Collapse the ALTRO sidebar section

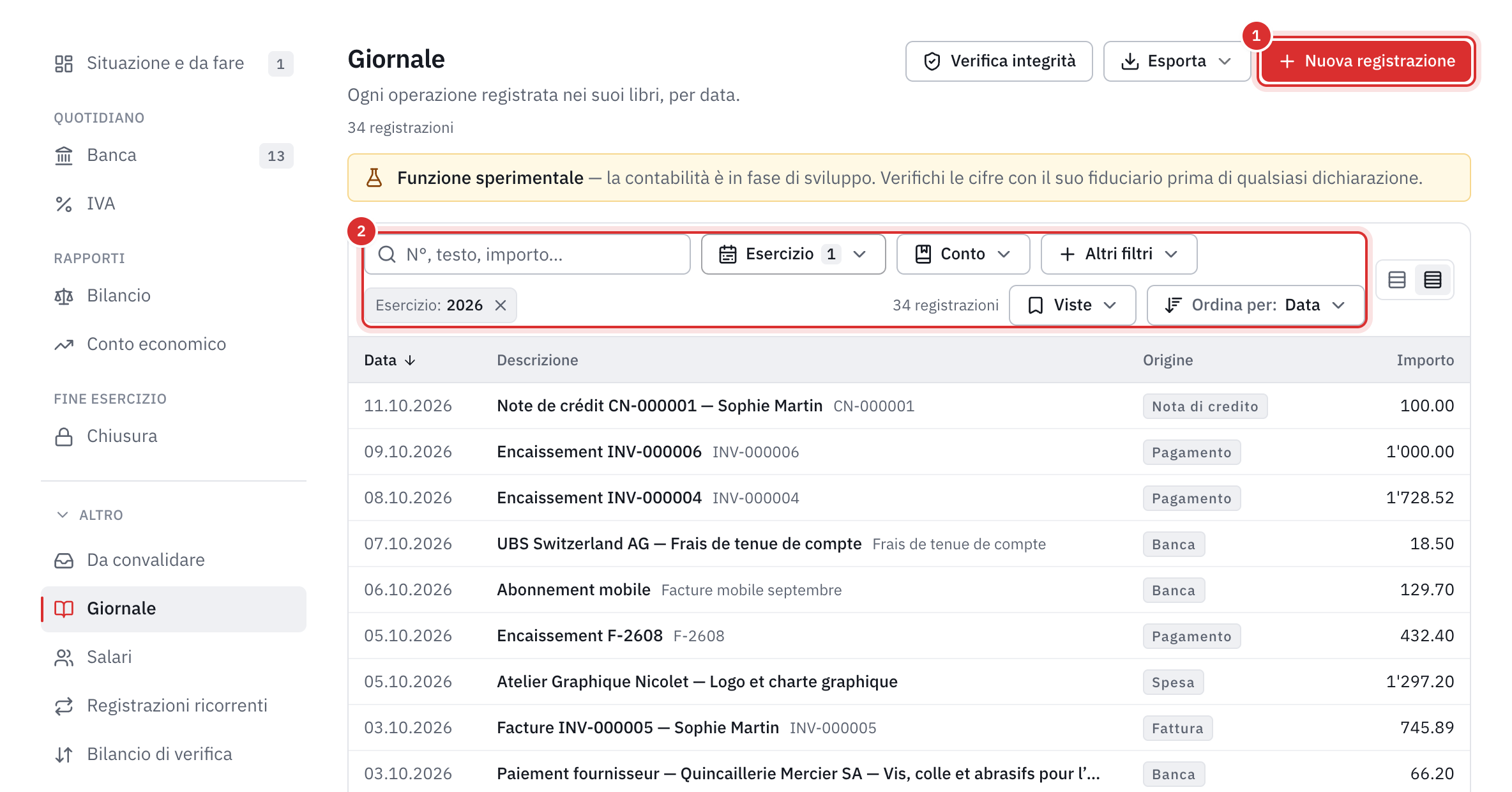tap(89, 515)
